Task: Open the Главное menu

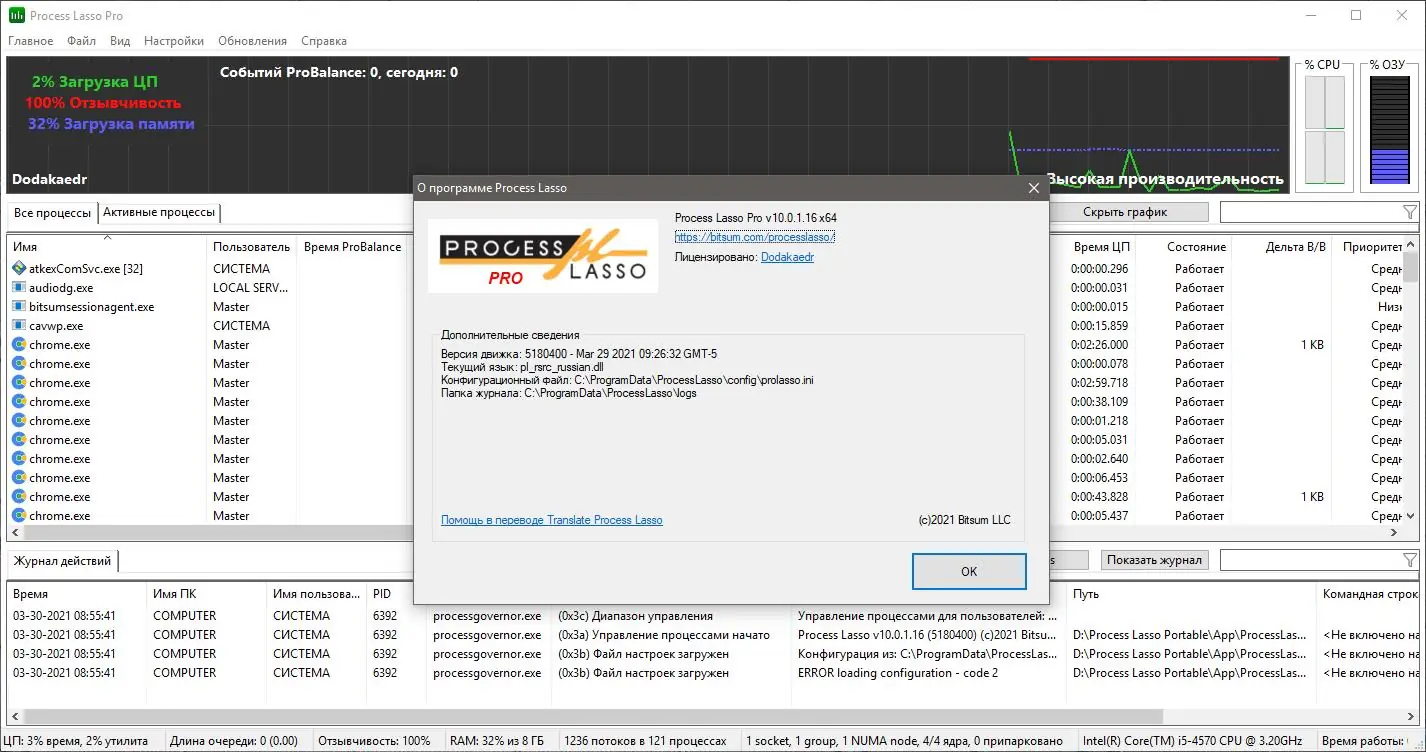Action: pos(31,41)
